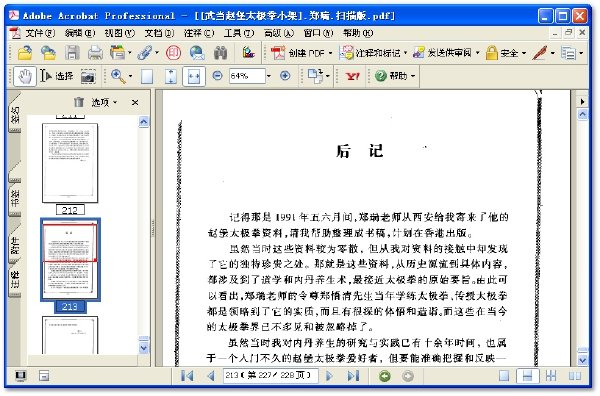600x396 pixels.
Task: Open the 帮助(H) menu
Action: pos(357,33)
